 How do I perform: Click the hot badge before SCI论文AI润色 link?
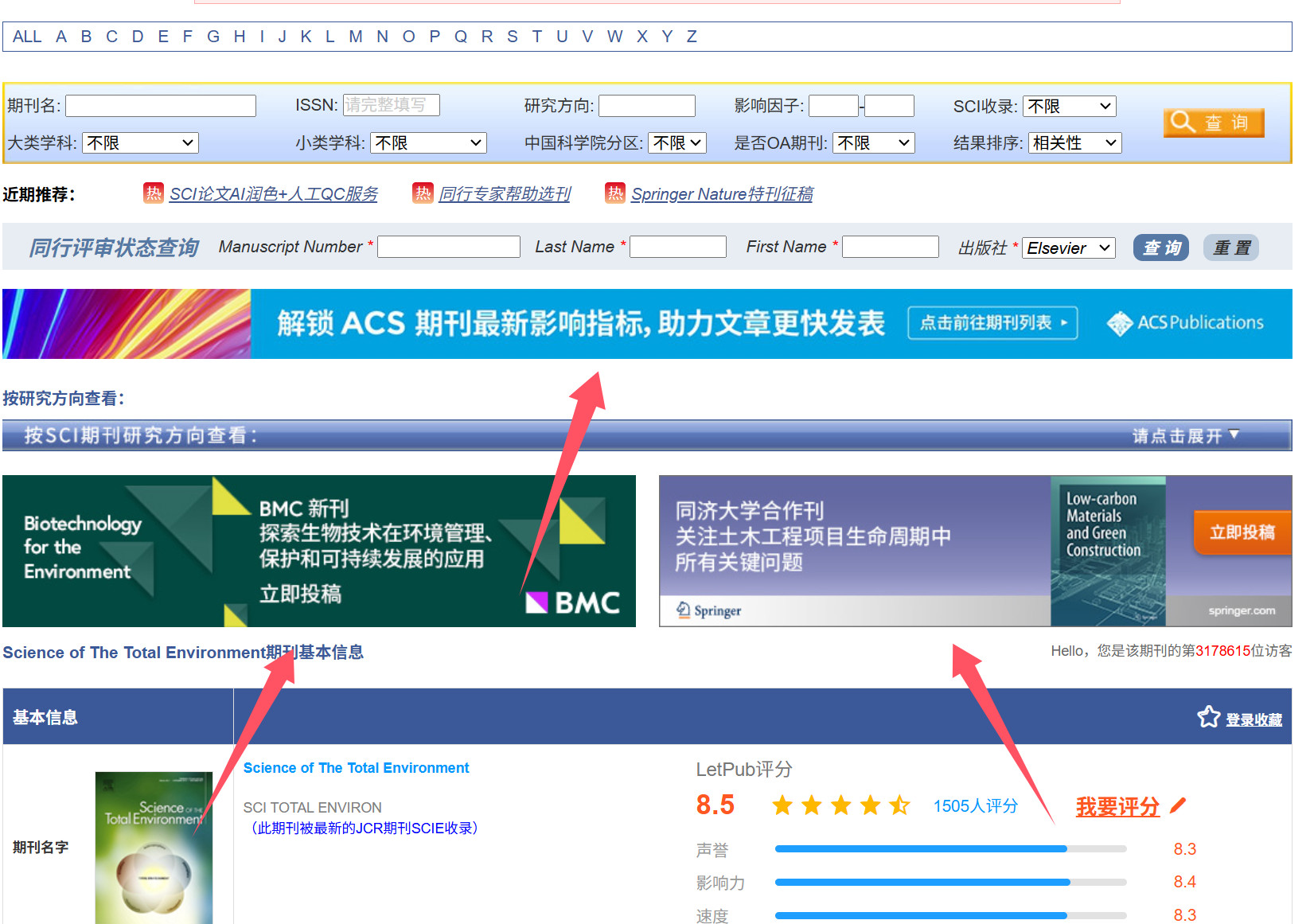point(153,193)
